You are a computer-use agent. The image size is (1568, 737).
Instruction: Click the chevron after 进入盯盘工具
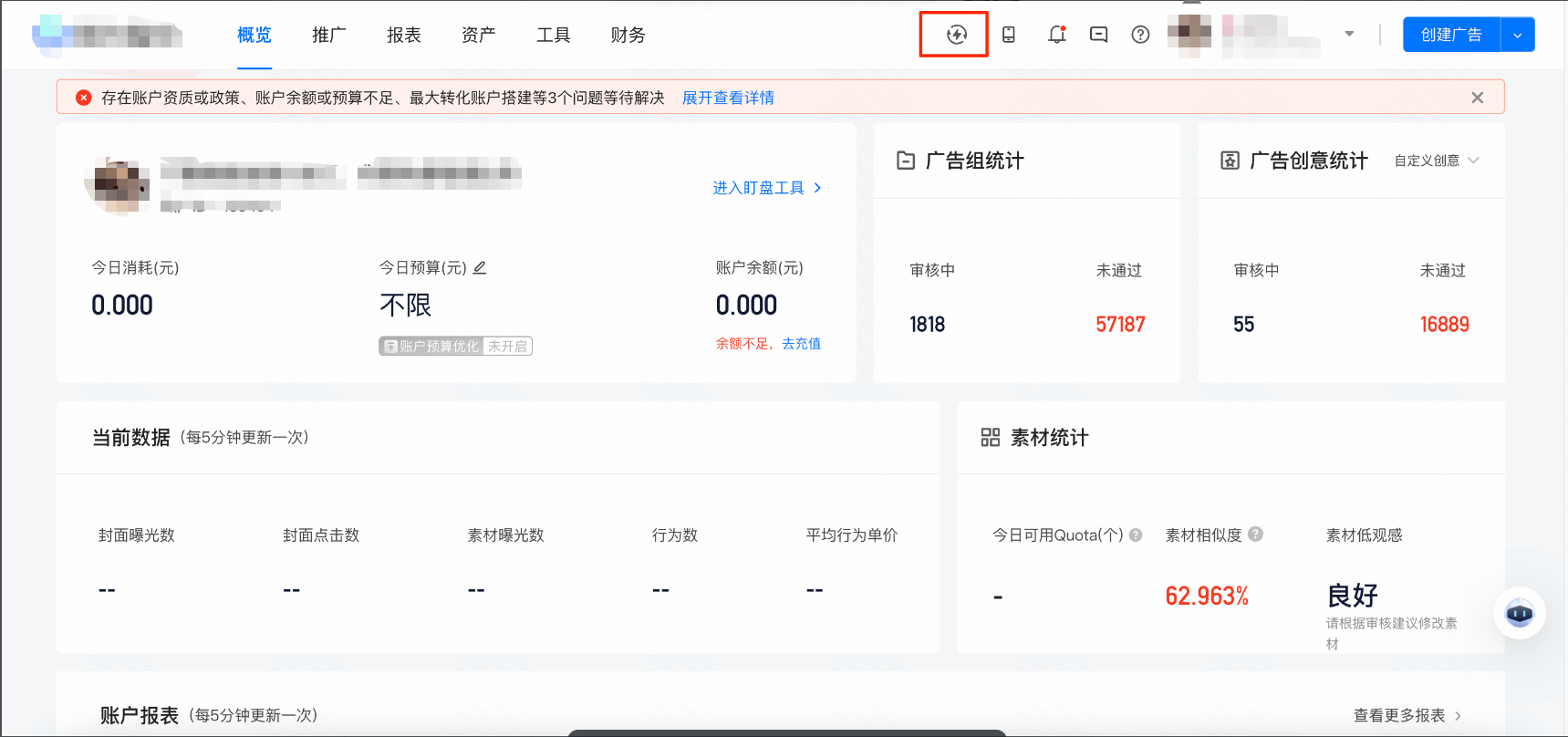(x=817, y=188)
